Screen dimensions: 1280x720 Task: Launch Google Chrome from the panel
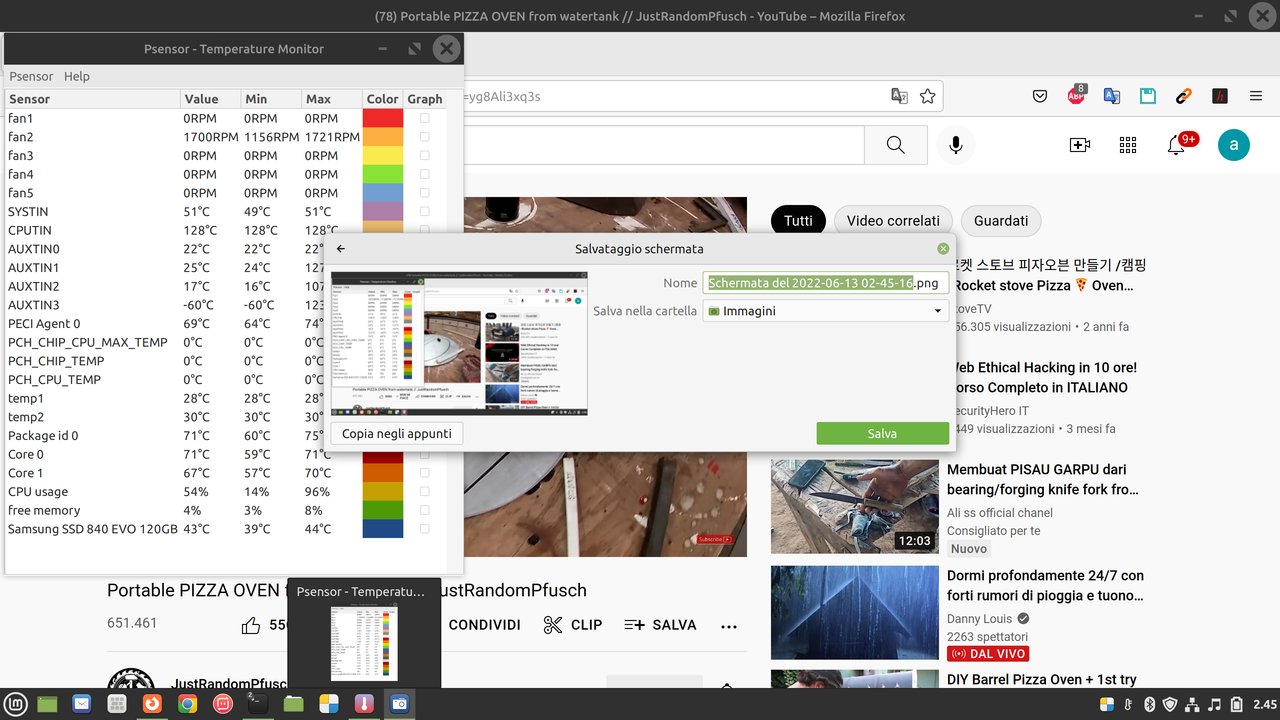(x=187, y=704)
